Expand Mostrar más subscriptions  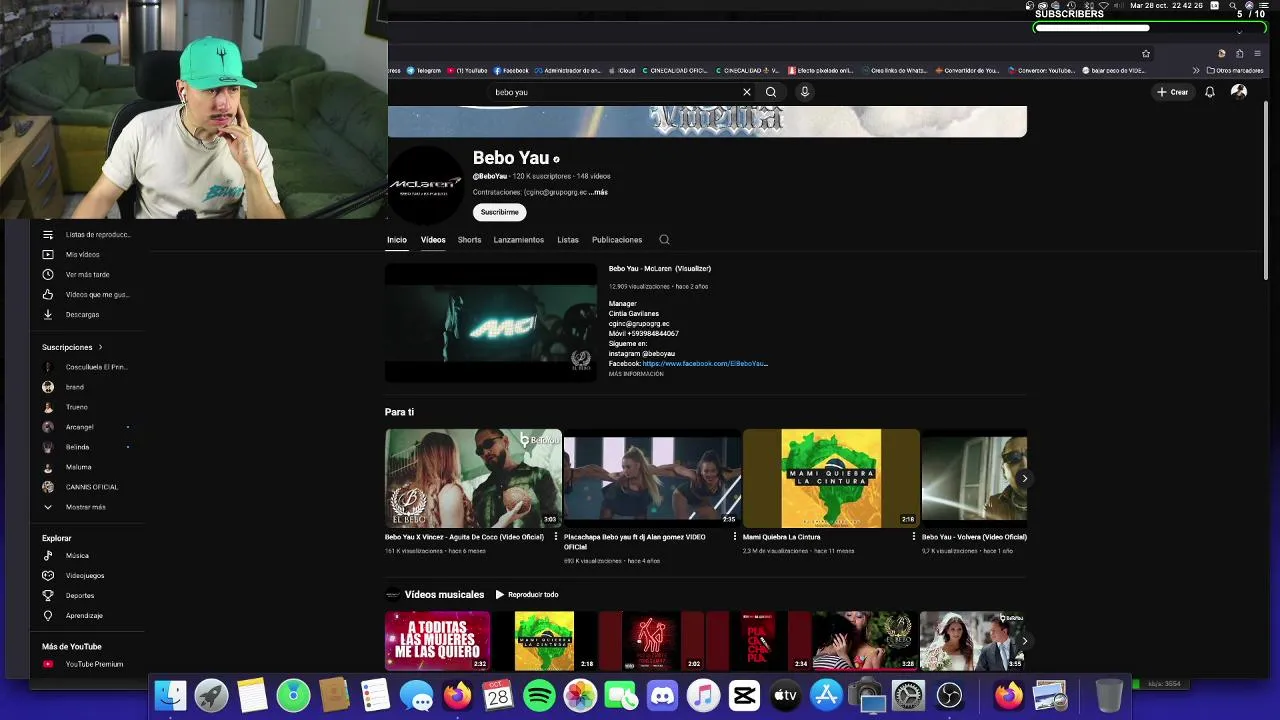click(74, 507)
